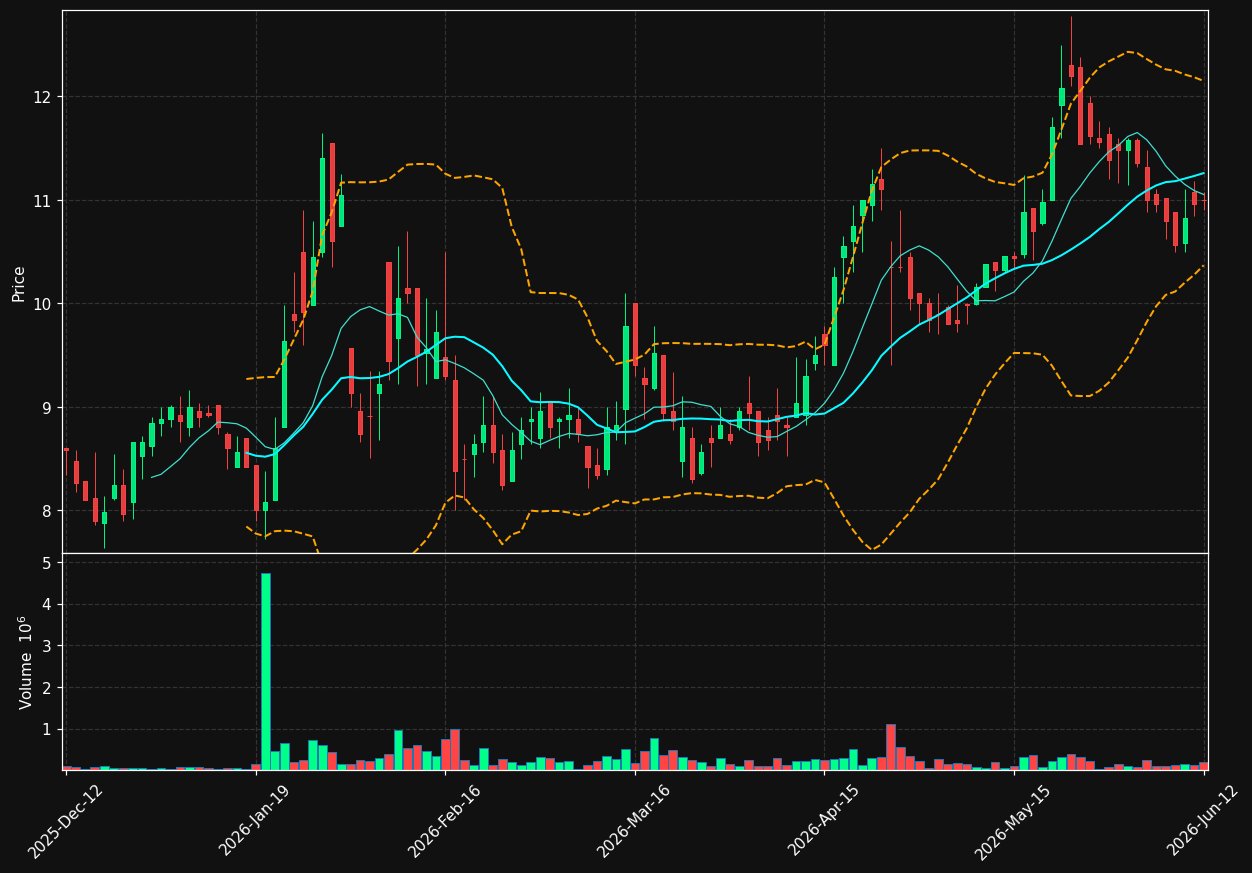This screenshot has height=873, width=1252.
Task: Click the 2025-Dec-12 date label
Action: (x=66, y=820)
